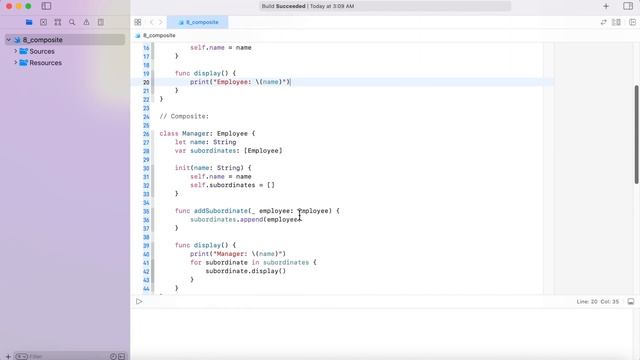Click "subordinate.display()" call
Viewport: 640px width, 360px height.
pos(246,271)
